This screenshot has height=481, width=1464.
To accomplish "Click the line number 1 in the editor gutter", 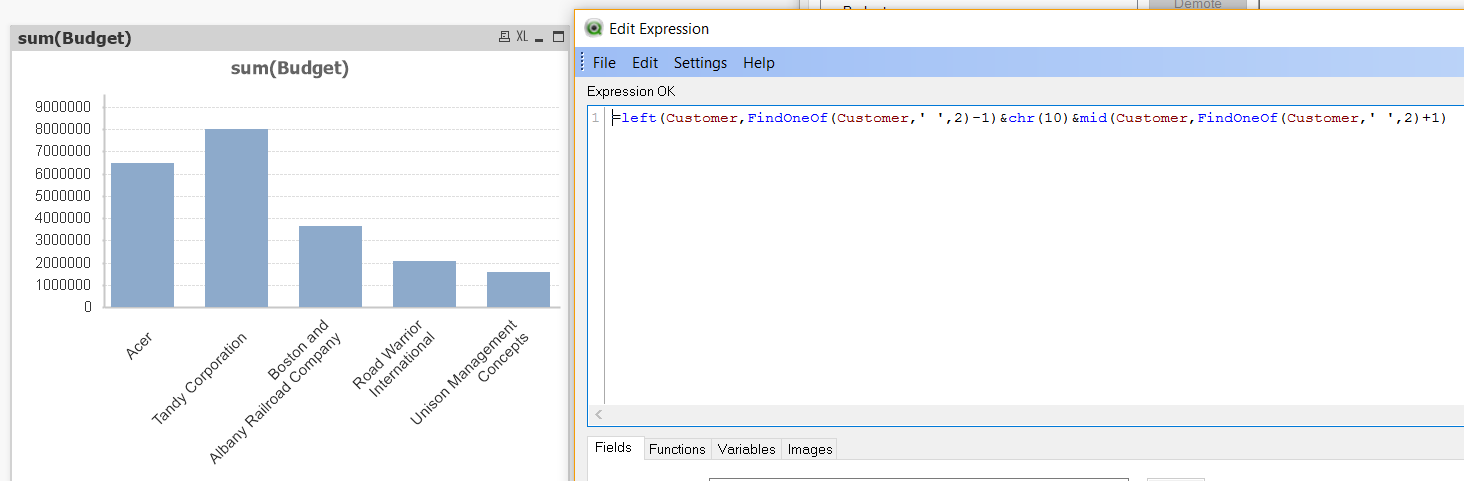I will (595, 118).
